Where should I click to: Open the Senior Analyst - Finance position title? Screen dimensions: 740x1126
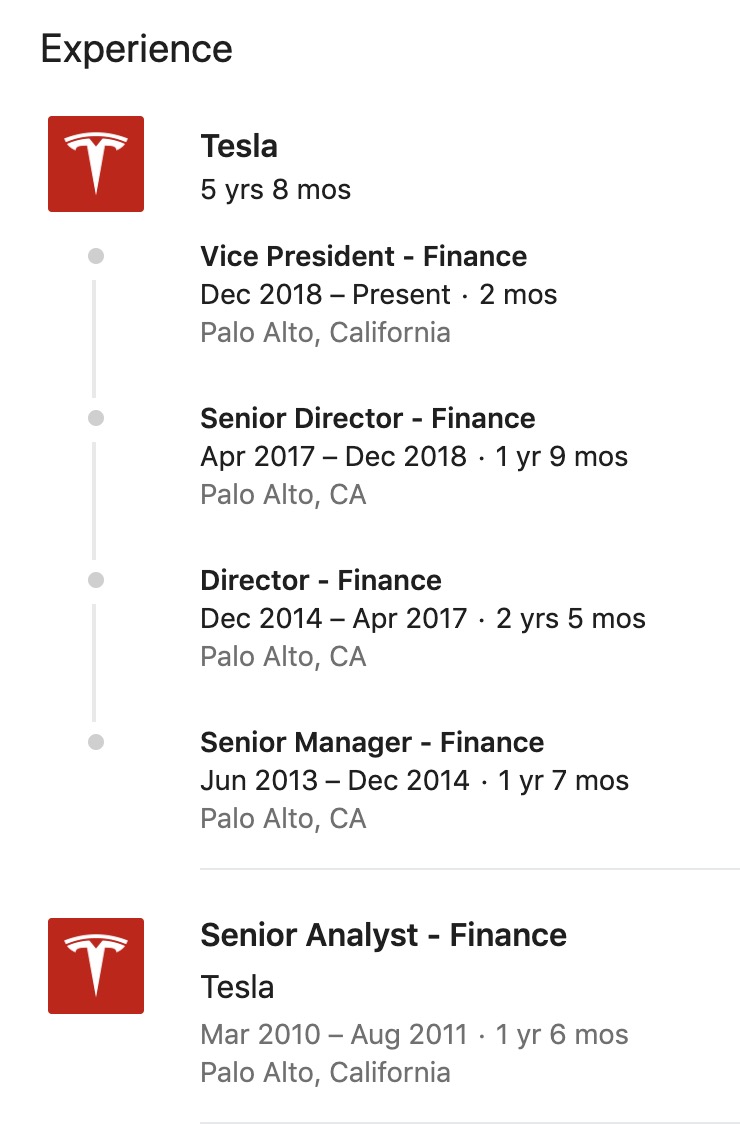coord(383,935)
